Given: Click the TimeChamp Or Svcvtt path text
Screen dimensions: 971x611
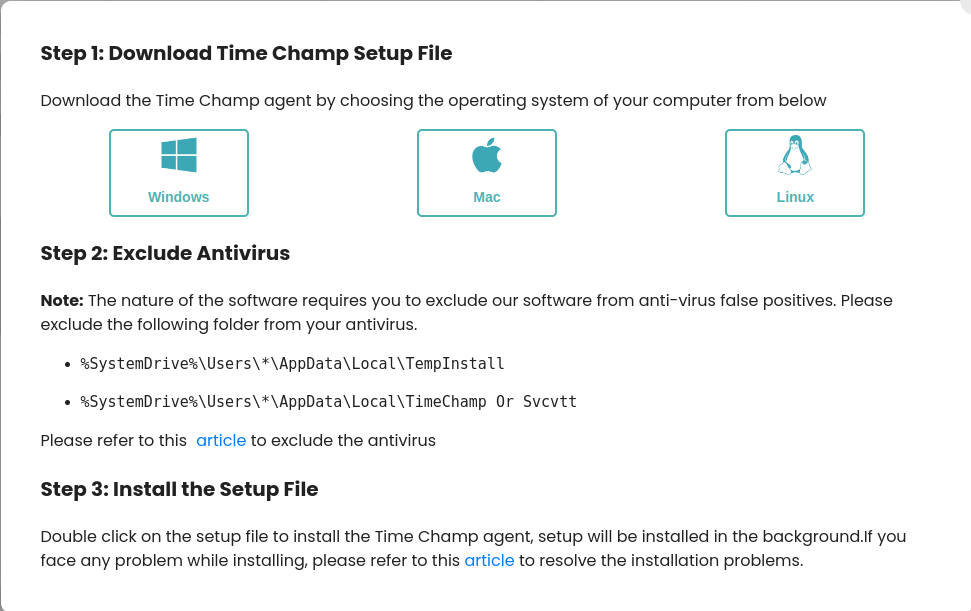Looking at the screenshot, I should point(329,402).
